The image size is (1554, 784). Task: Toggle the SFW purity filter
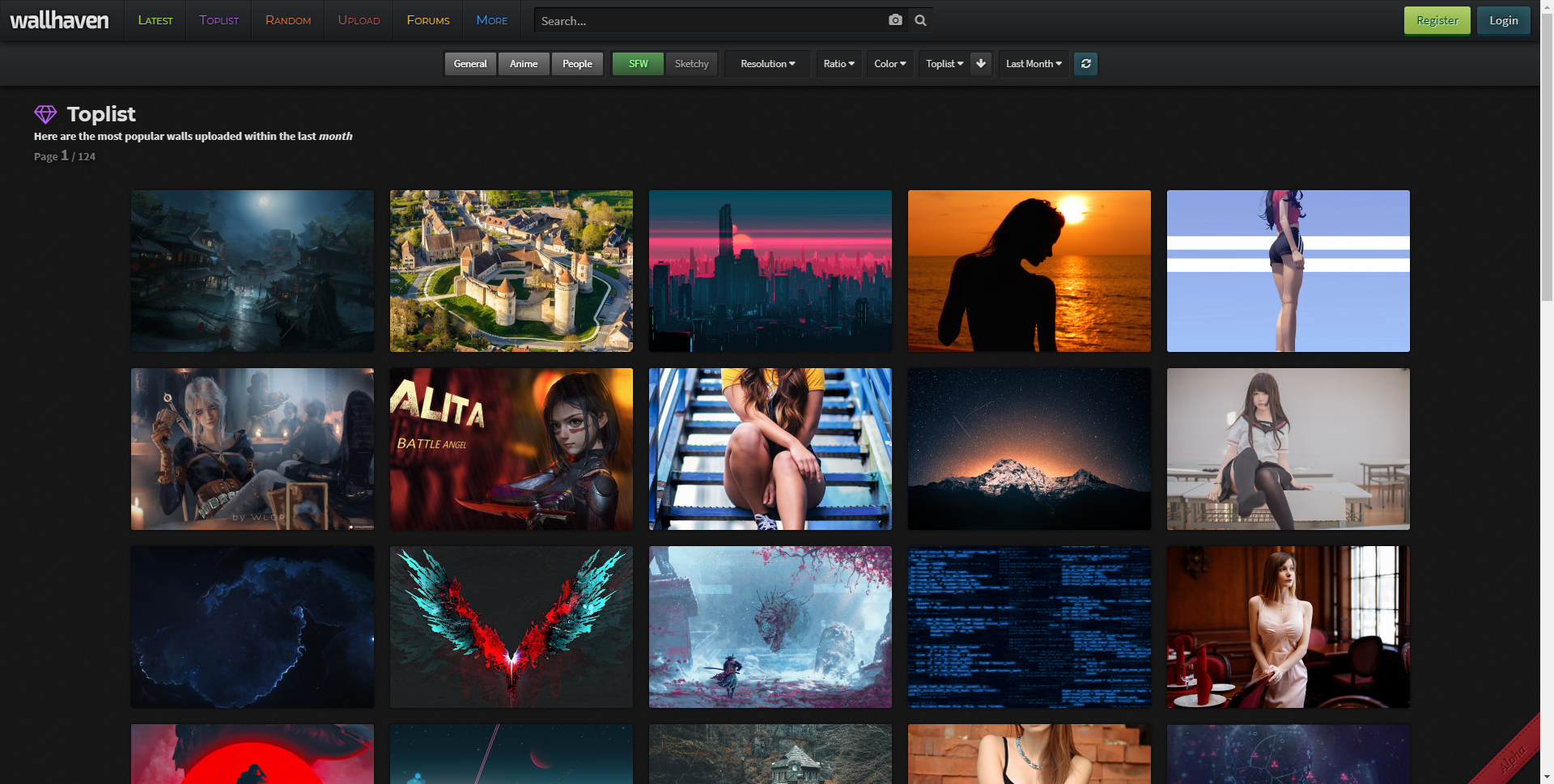click(x=638, y=64)
